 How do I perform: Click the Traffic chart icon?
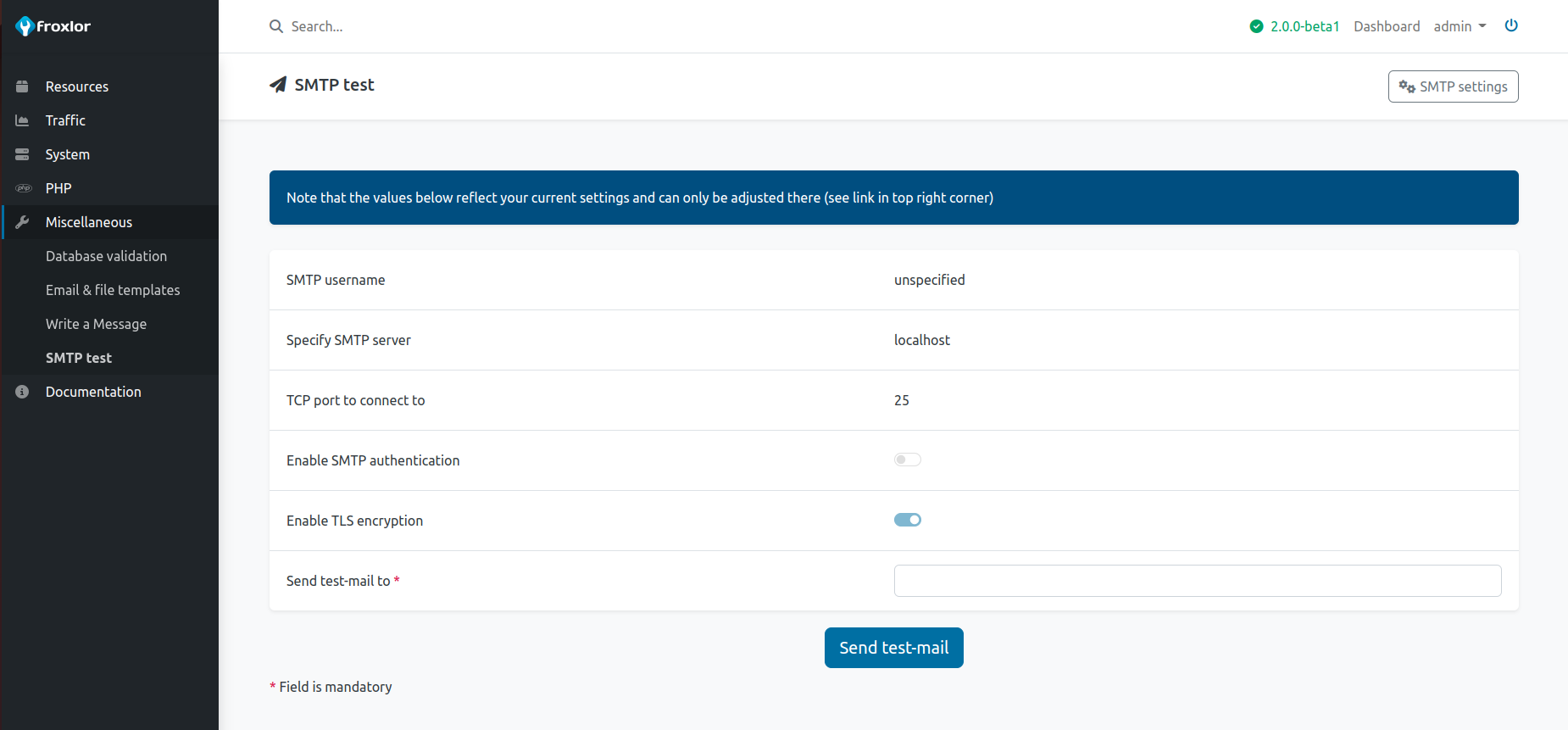(23, 120)
